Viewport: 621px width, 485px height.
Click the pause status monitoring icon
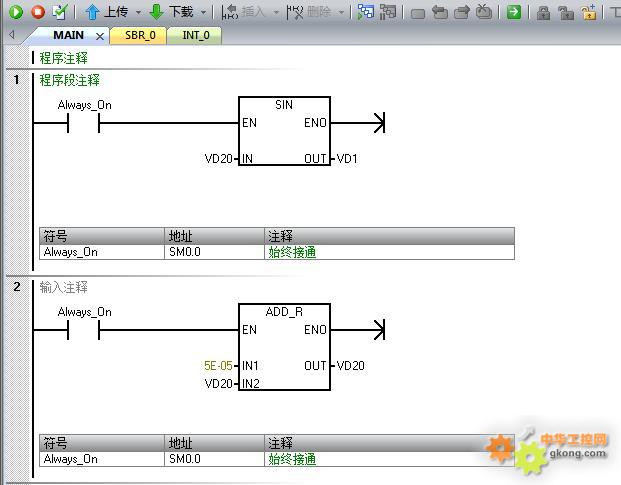(x=389, y=12)
